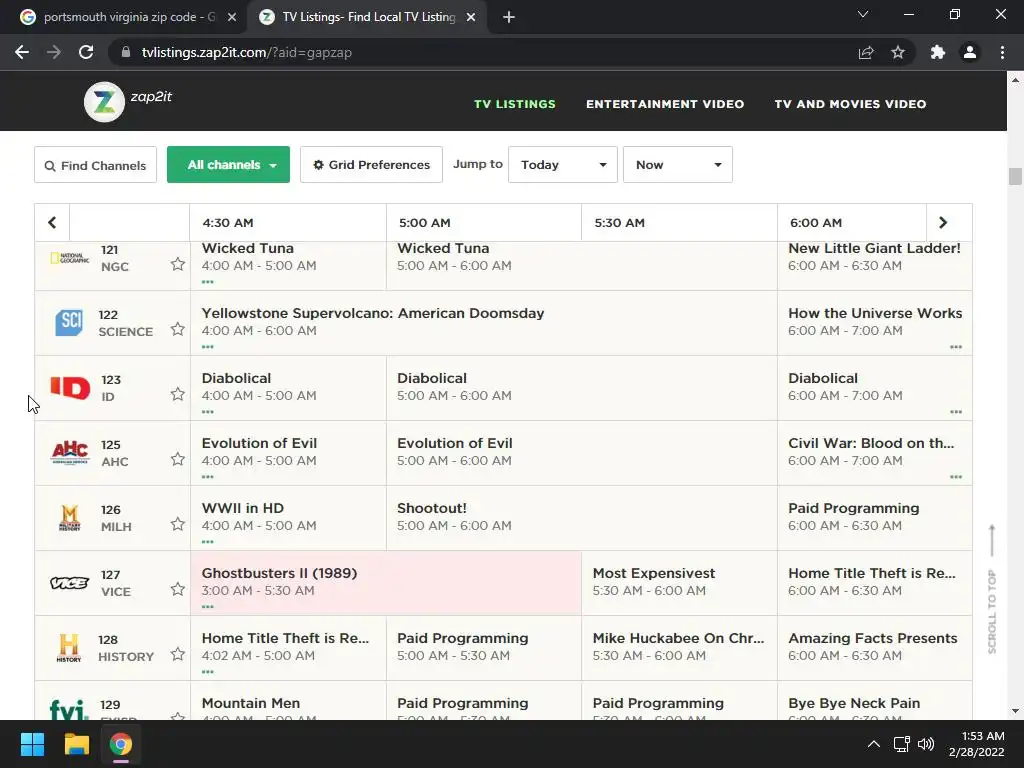Click the page vertical scrollbar thumb
This screenshot has height=768, width=1024.
point(1015,176)
